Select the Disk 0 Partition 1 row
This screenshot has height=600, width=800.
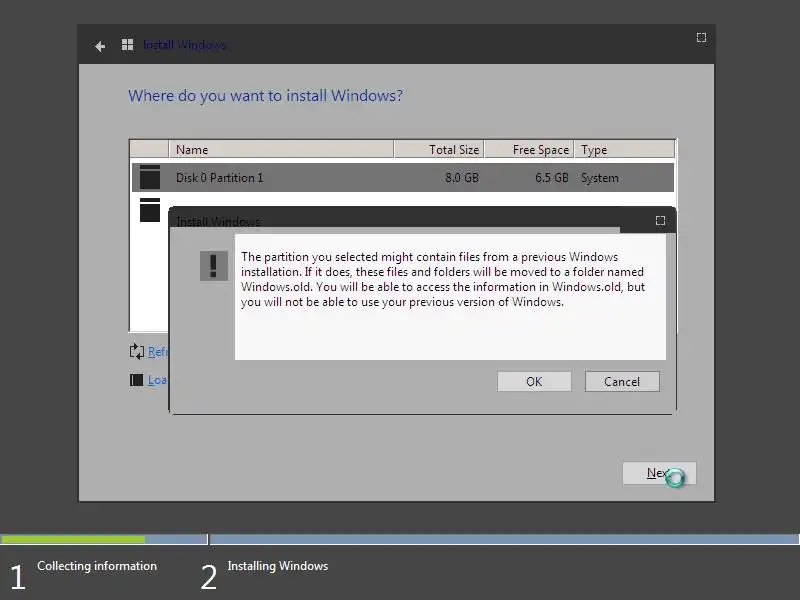tap(403, 178)
